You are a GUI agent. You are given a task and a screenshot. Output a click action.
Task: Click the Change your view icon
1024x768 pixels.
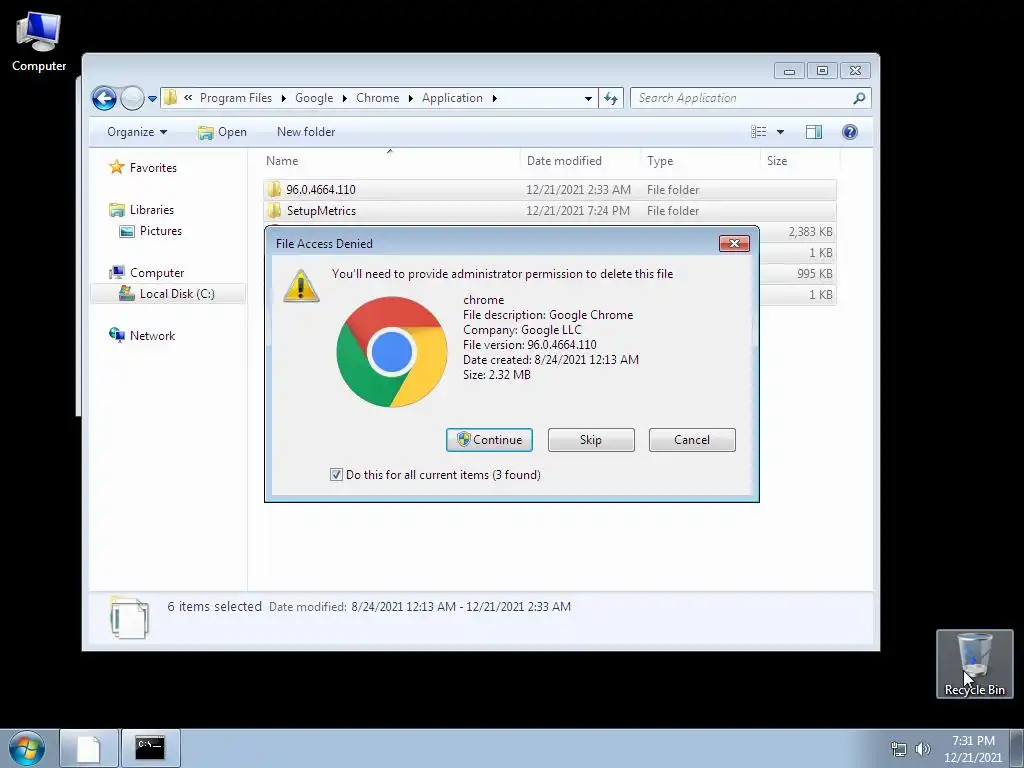[x=758, y=132]
